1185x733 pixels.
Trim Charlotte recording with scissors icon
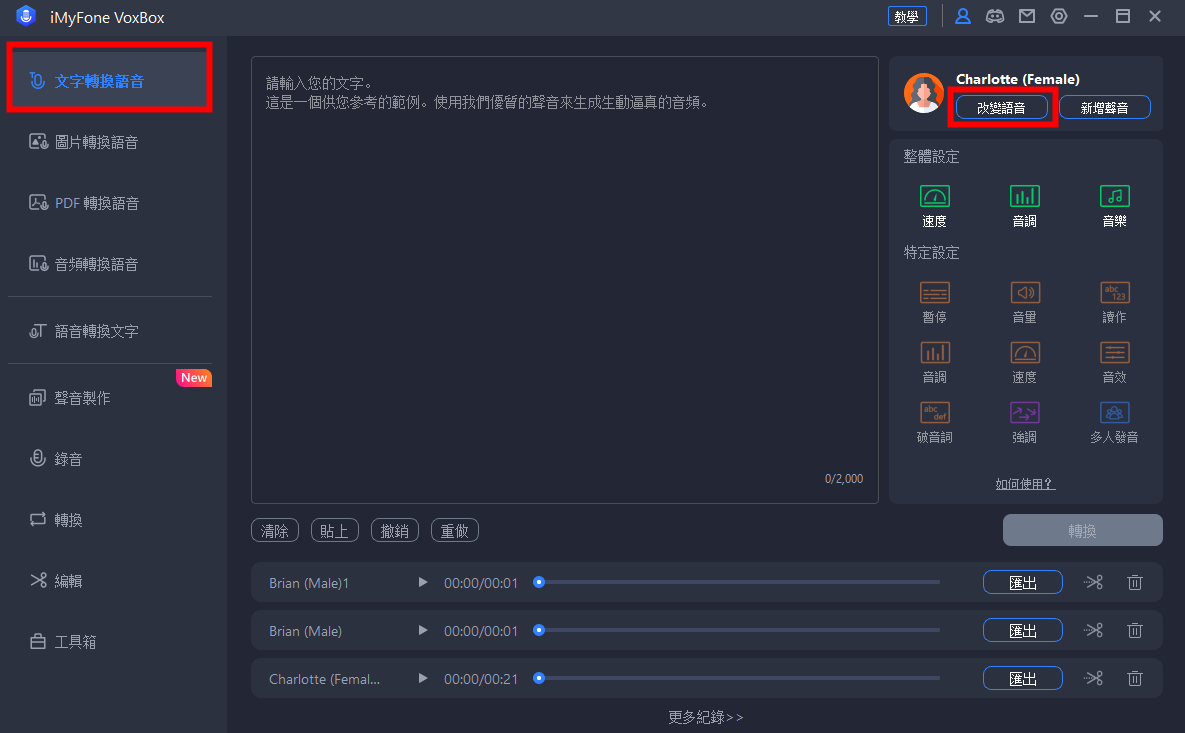point(1094,678)
